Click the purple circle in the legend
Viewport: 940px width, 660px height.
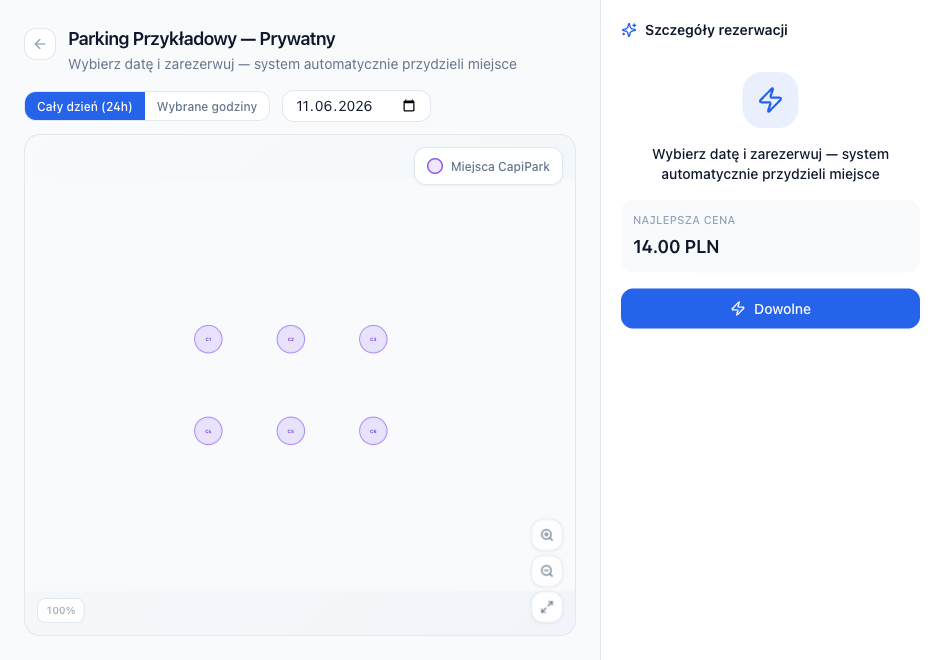[x=435, y=166]
